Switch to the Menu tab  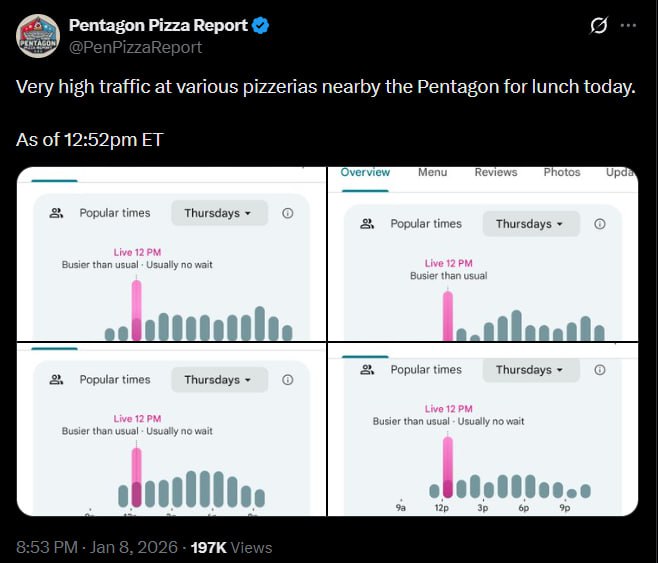(x=432, y=172)
